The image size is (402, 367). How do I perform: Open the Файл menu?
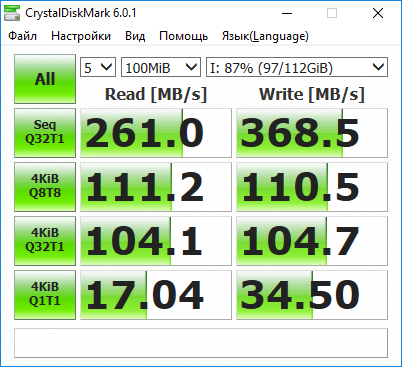tap(22, 36)
